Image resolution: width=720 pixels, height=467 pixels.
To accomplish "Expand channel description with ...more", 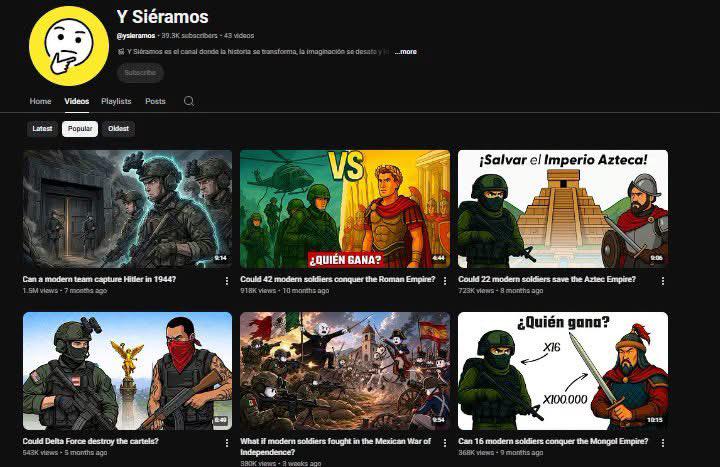I will (405, 51).
